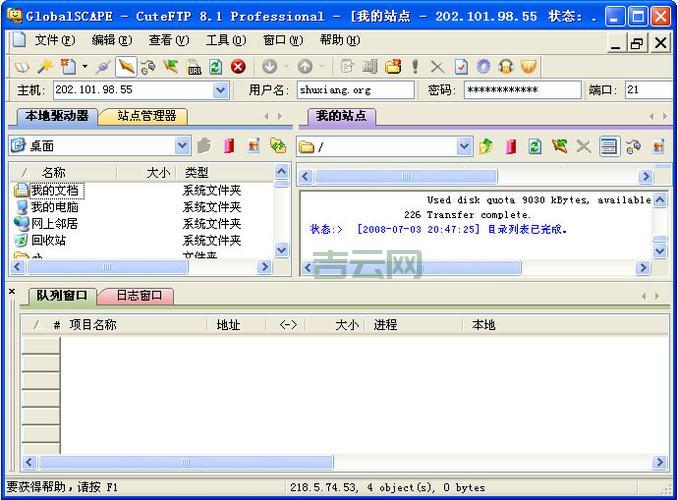This screenshot has height=500, width=678.
Task: Refresh the remote pane listing
Action: click(534, 146)
